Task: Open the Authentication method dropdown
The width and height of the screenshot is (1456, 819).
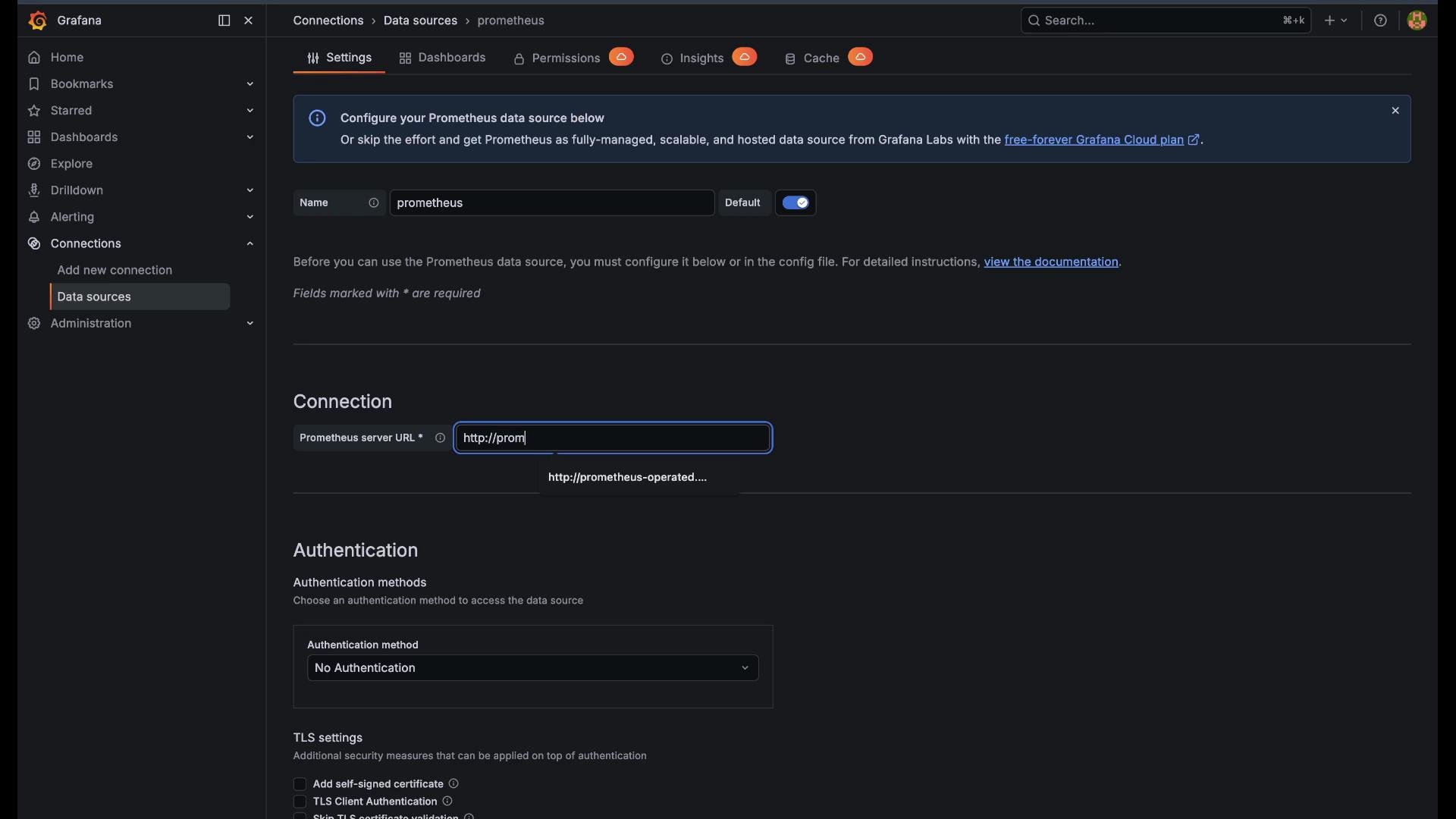Action: tap(533, 669)
